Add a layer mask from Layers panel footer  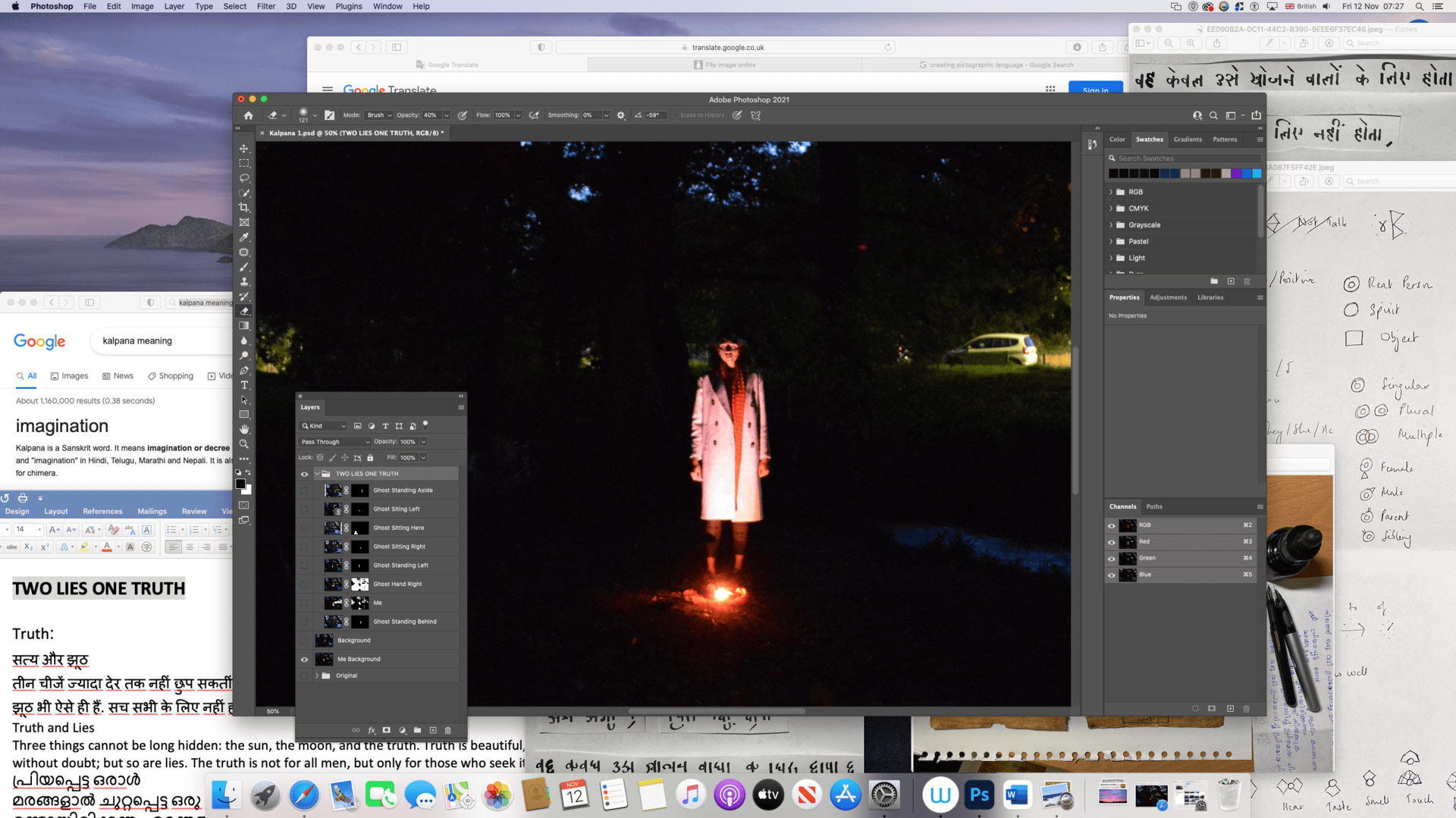[x=387, y=730]
